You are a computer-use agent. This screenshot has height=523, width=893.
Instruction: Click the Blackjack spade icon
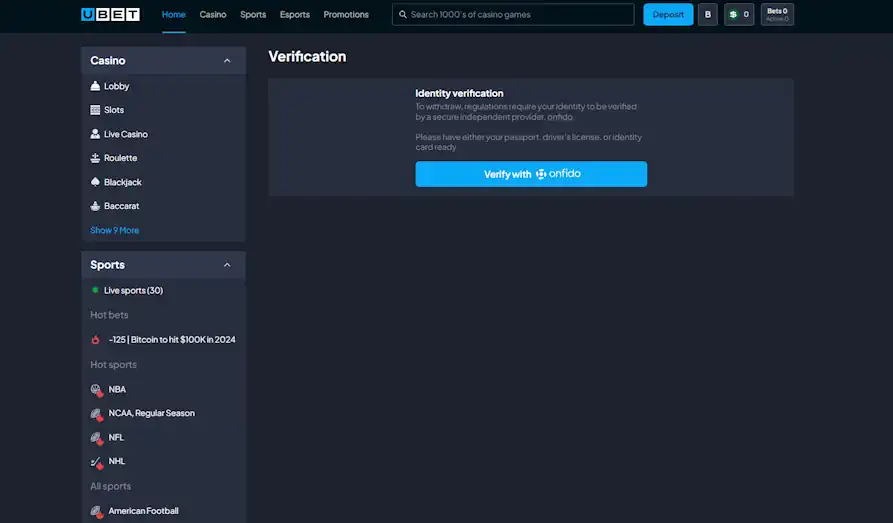pos(95,182)
